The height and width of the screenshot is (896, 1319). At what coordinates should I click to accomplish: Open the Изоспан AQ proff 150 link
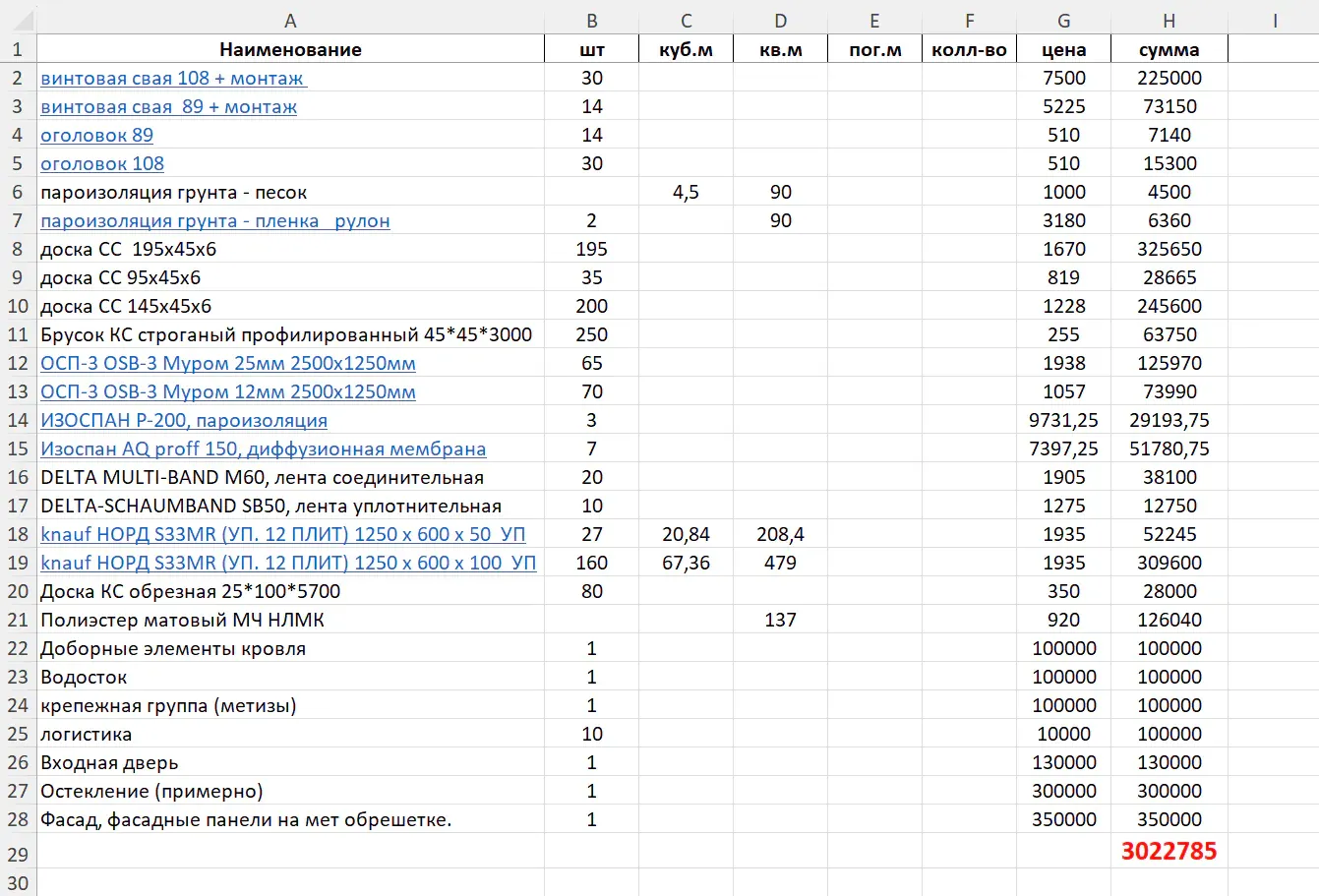click(x=264, y=449)
